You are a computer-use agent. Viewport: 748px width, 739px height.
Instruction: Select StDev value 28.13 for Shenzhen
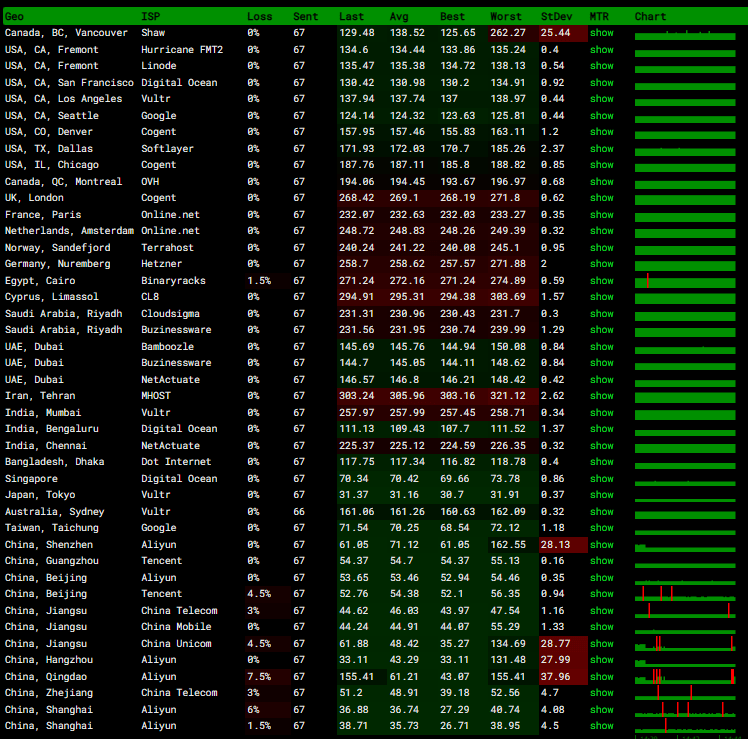(555, 544)
